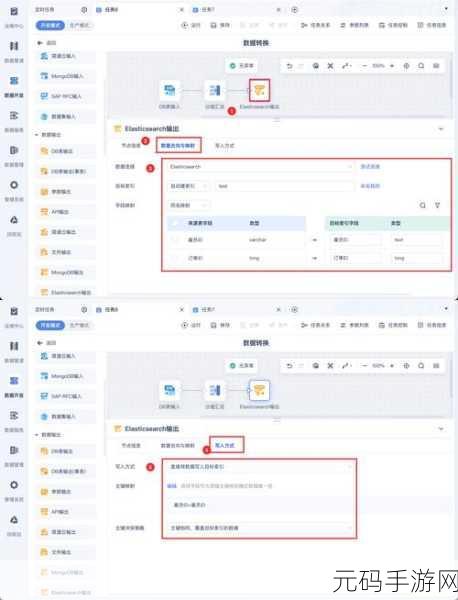The image size is (458, 600).
Task: Click the rightmost grid icon on upper canvas toolbar
Action: click(x=436, y=66)
